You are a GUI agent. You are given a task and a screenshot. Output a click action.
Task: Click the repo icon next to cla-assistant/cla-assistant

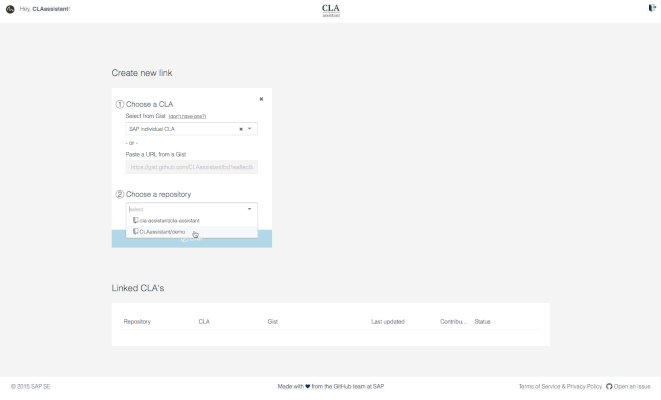click(x=134, y=220)
